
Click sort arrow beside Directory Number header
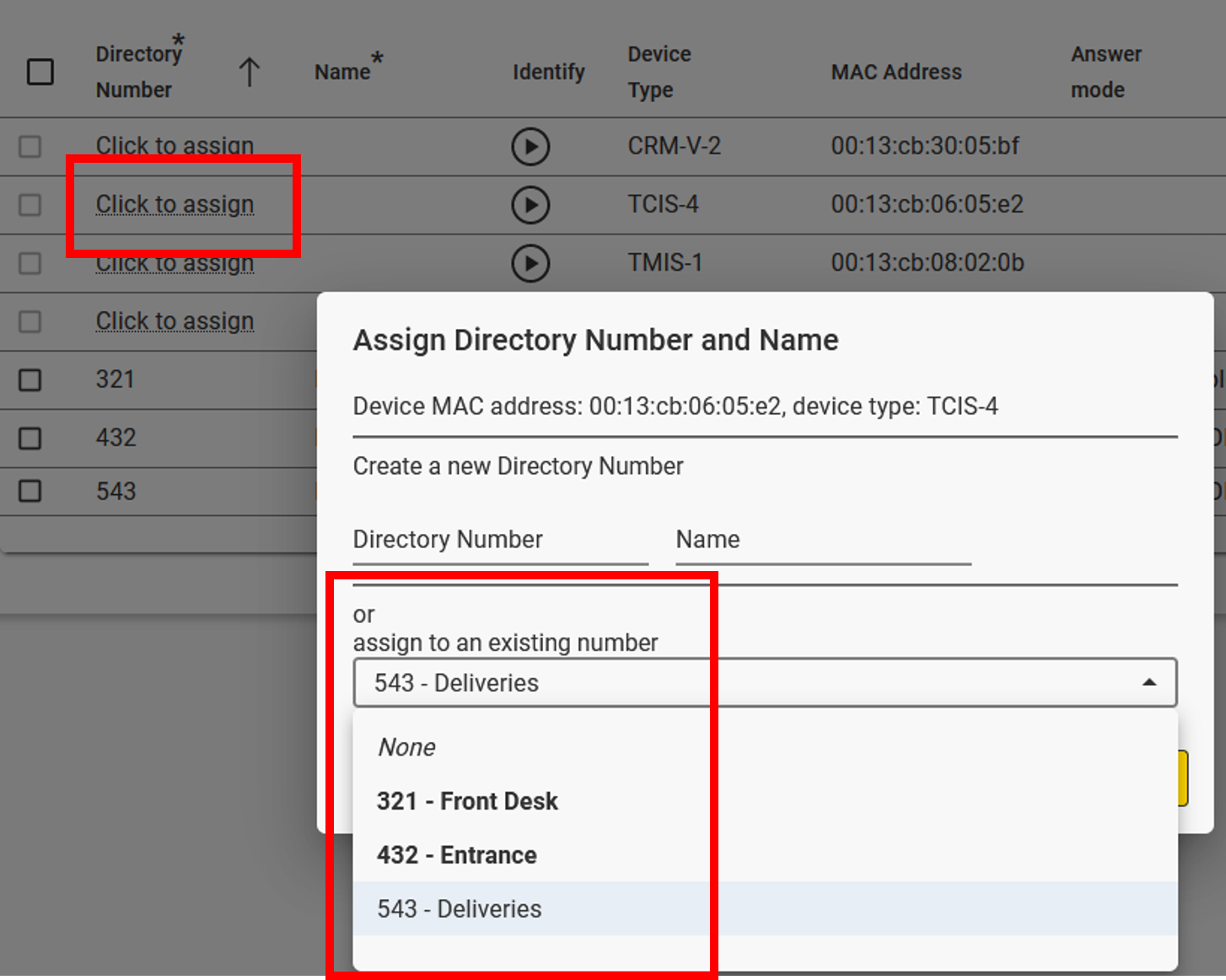249,73
